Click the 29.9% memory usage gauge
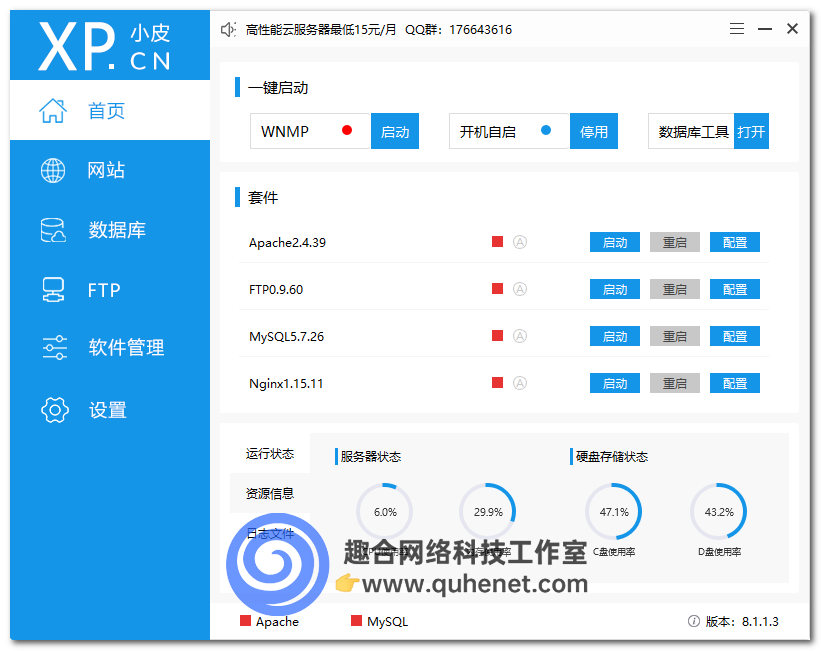 pyautogui.click(x=488, y=512)
